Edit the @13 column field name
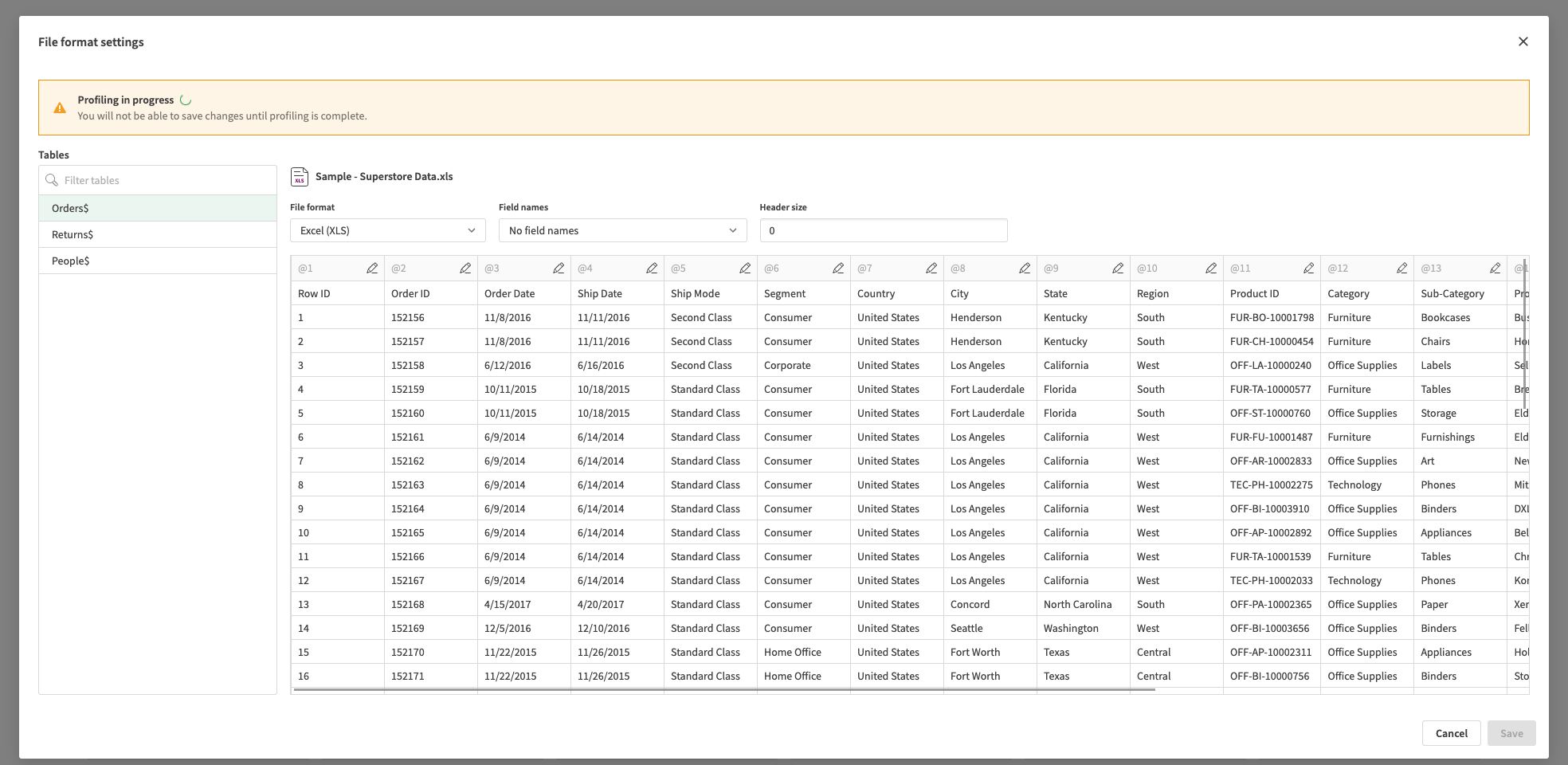The width and height of the screenshot is (1568, 765). click(1495, 269)
